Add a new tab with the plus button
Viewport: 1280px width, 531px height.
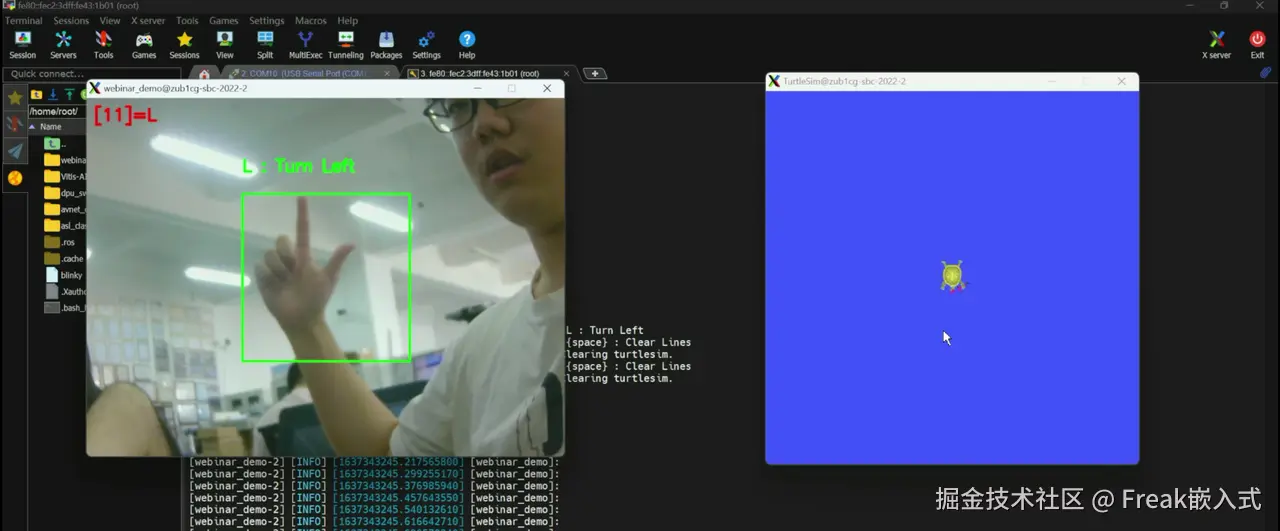pyautogui.click(x=594, y=73)
